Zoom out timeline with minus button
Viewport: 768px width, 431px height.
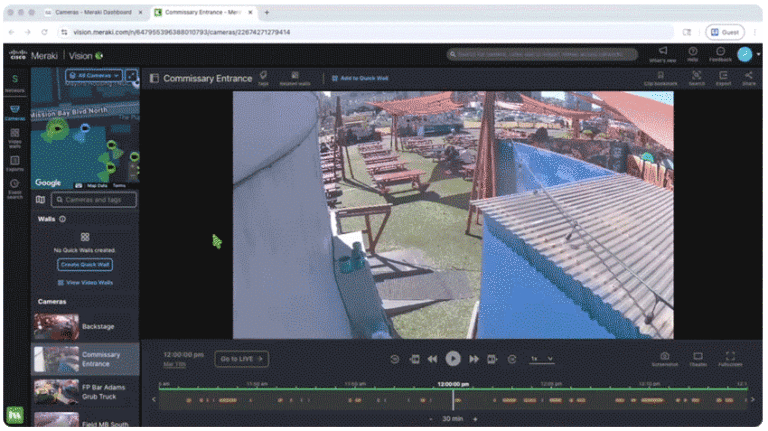[431, 419]
